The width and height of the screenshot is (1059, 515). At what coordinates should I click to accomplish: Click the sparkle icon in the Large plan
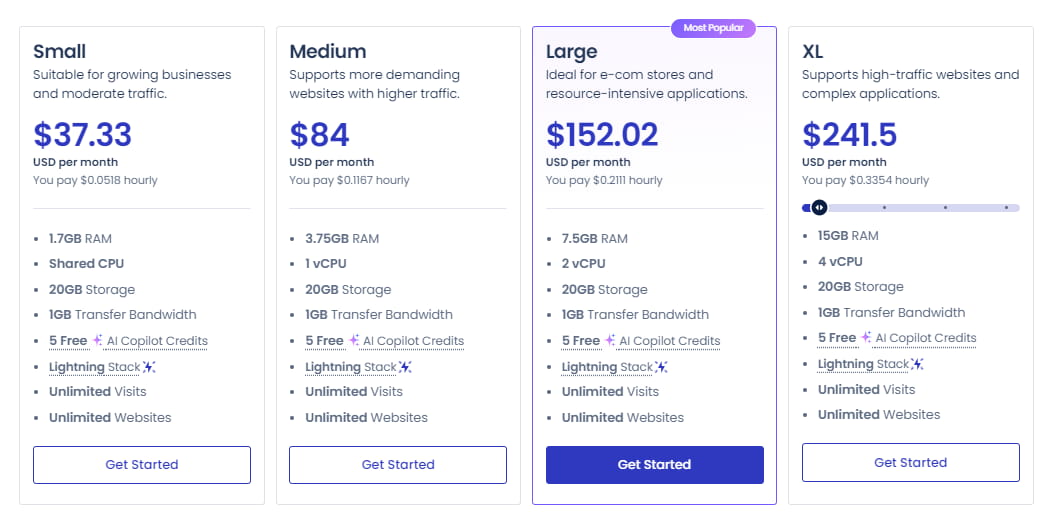609,340
